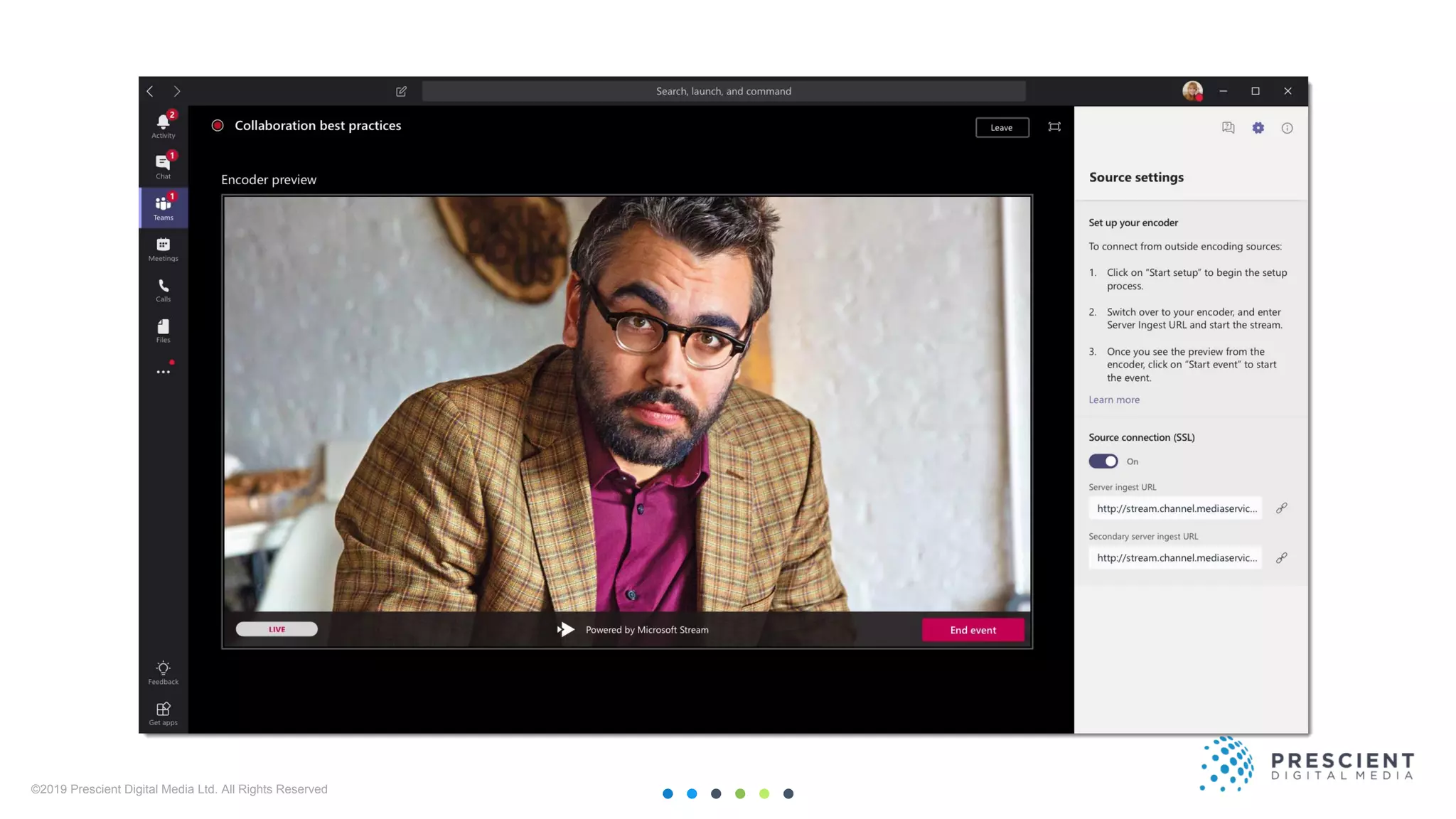Open source settings gear icon
This screenshot has height=819, width=1456.
1258,128
